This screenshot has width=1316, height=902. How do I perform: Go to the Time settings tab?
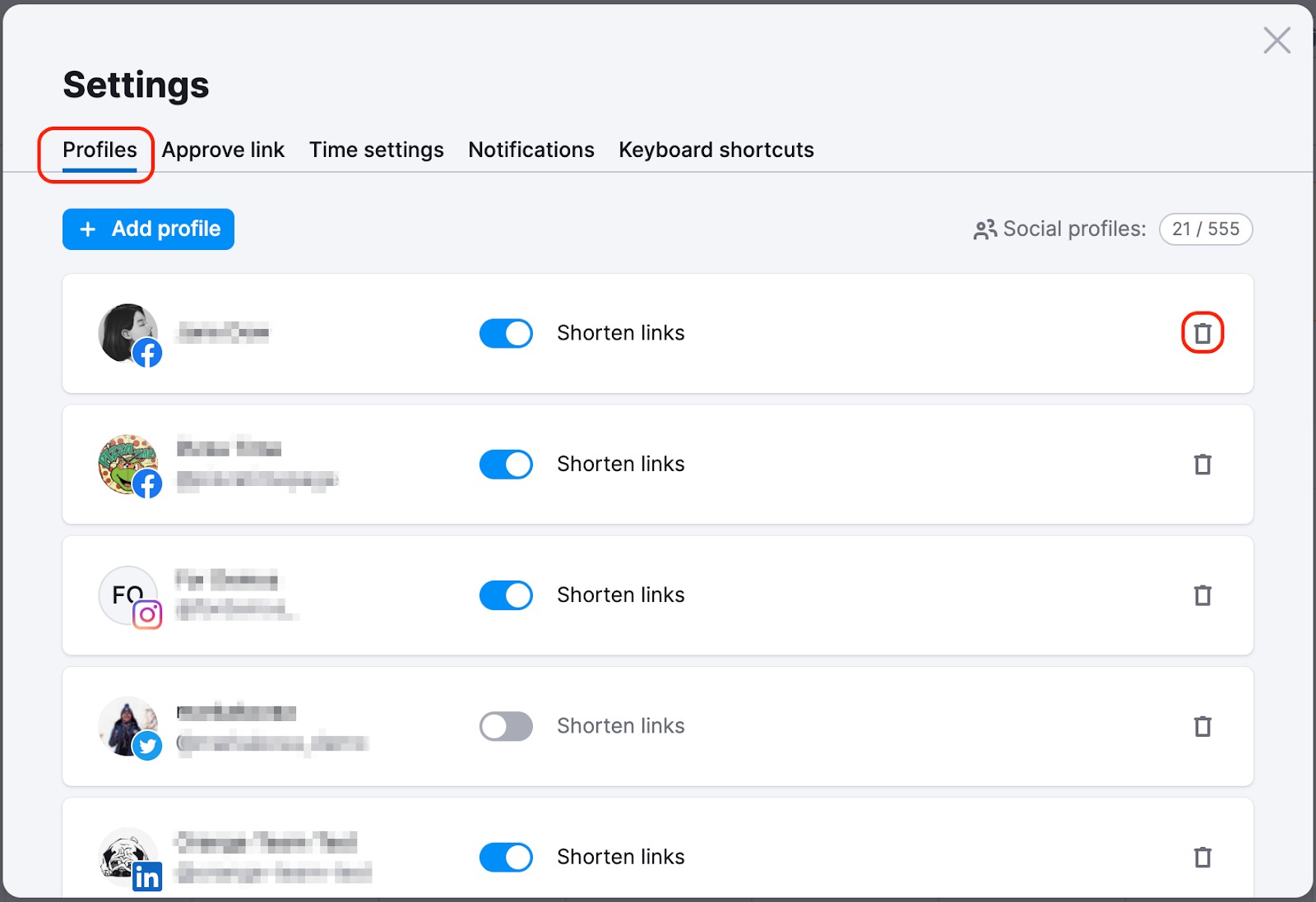pyautogui.click(x=377, y=150)
